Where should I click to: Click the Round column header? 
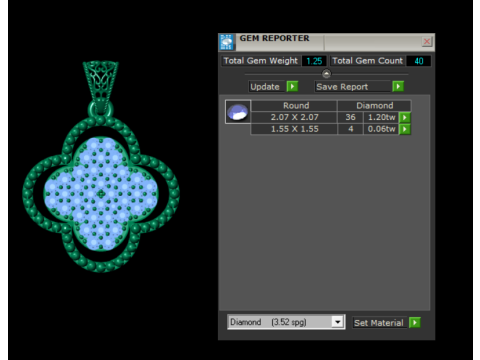[x=294, y=106]
